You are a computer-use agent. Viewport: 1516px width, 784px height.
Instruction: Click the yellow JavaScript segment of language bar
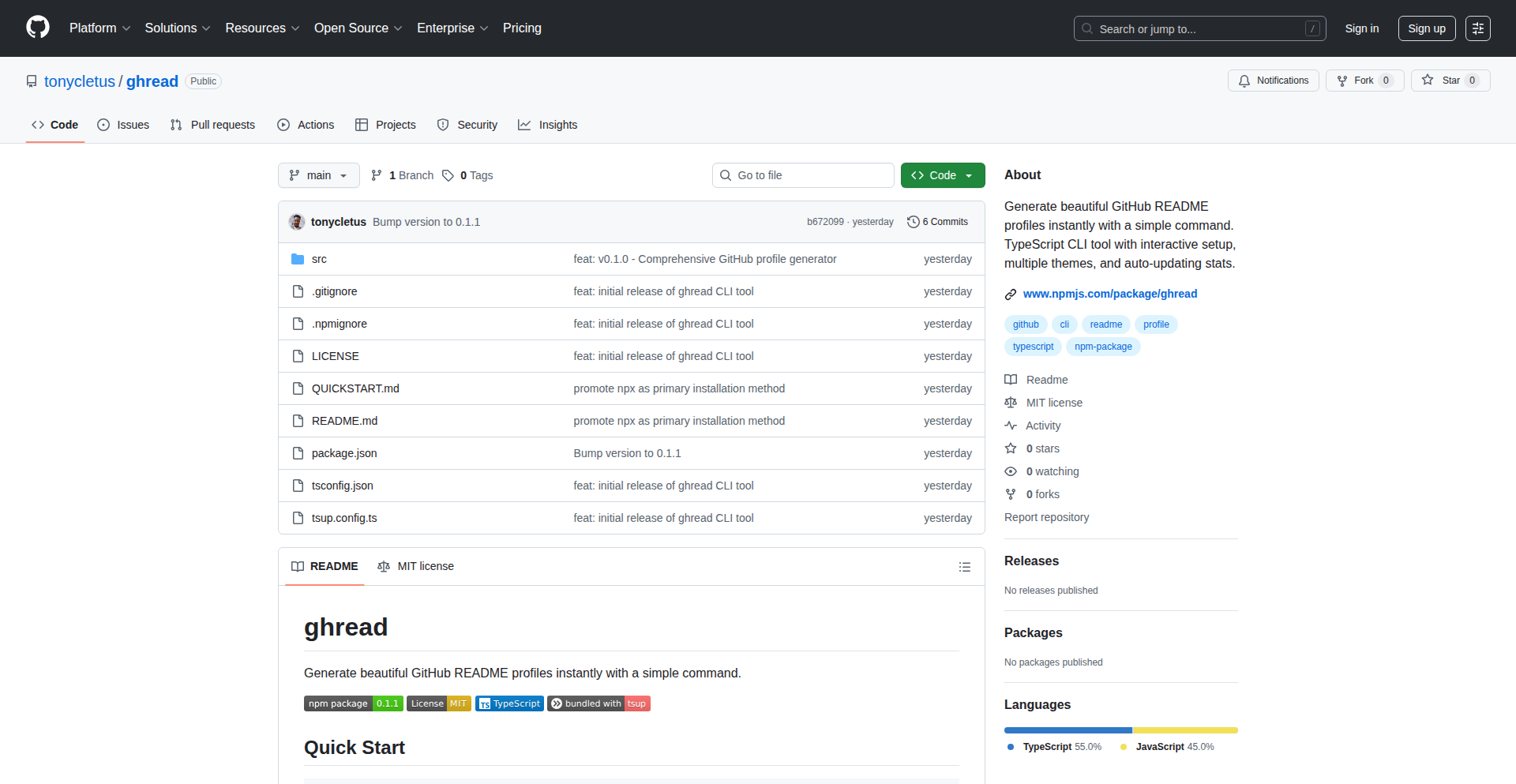pyautogui.click(x=1185, y=730)
